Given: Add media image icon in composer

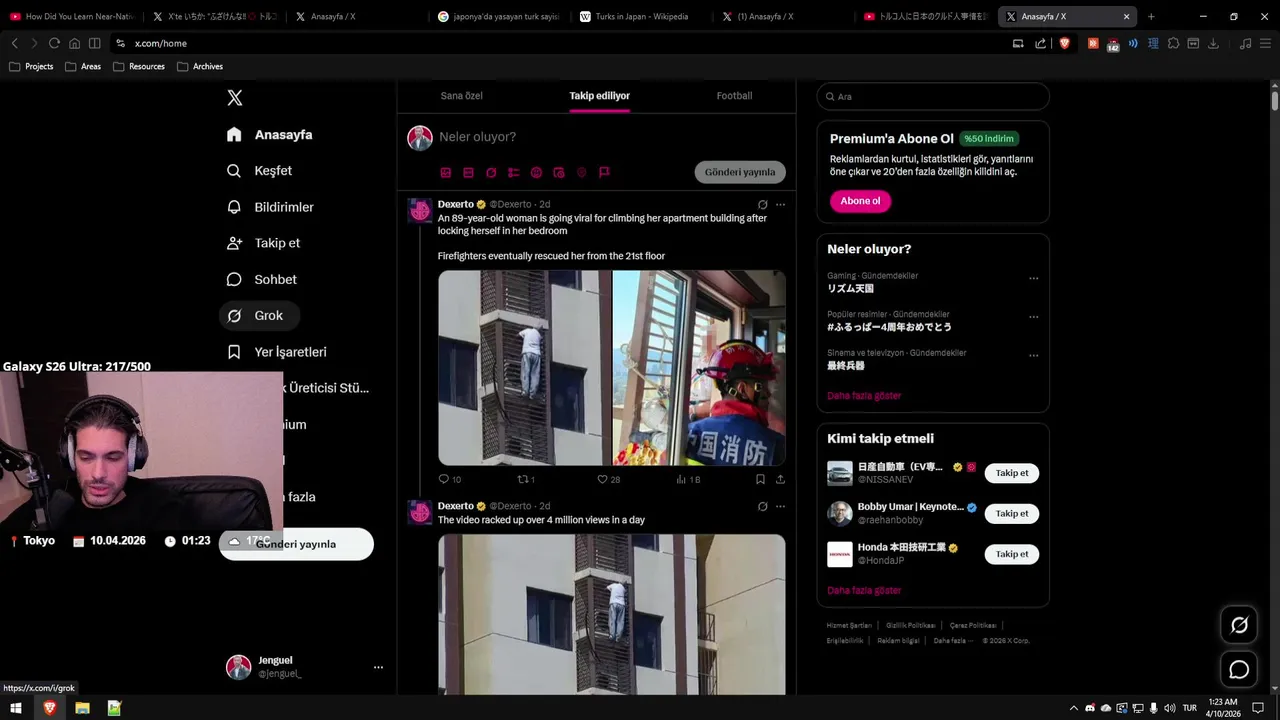Looking at the screenshot, I should pos(446,173).
